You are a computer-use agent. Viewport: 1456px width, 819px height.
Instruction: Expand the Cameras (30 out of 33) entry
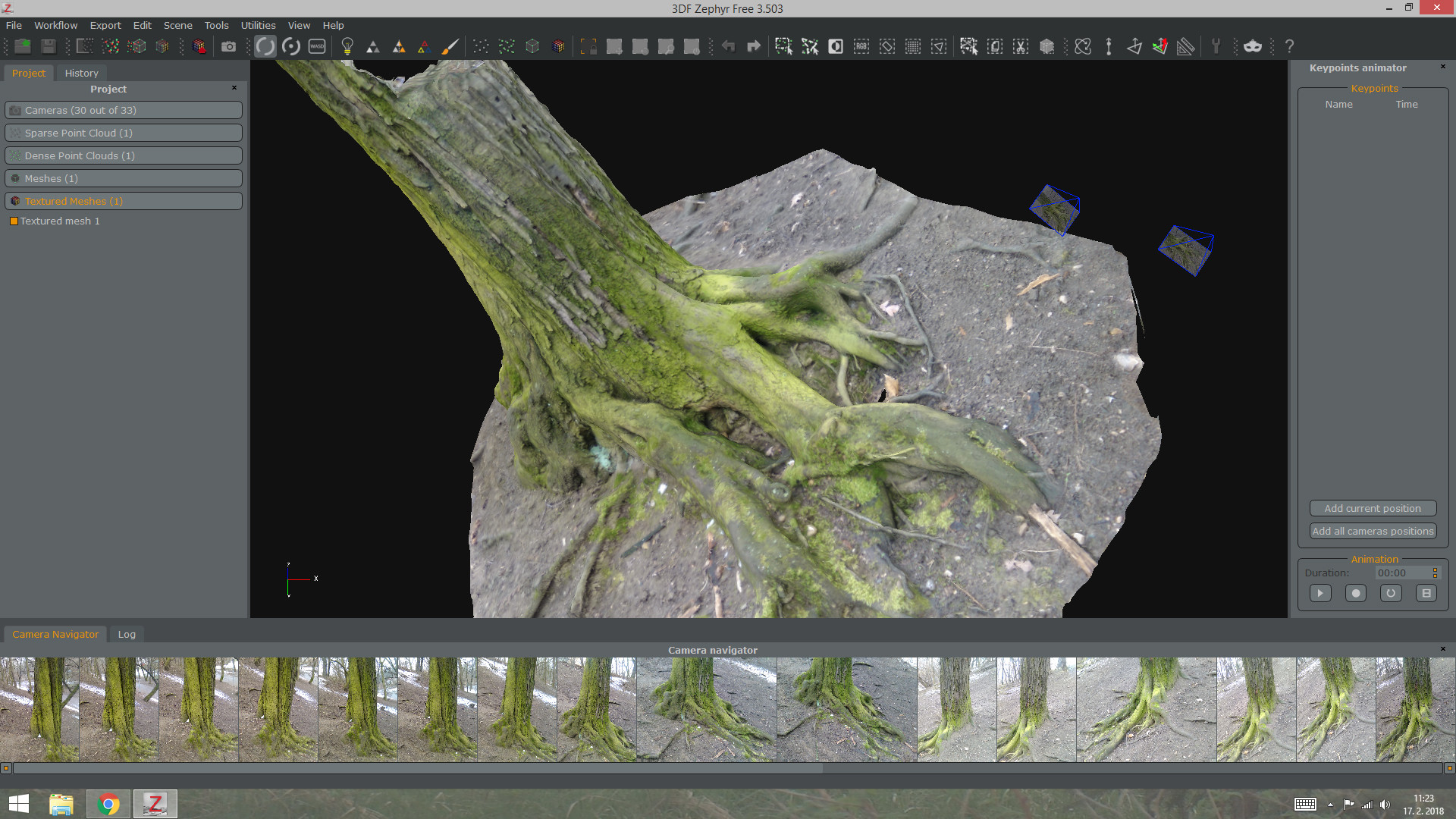[124, 110]
